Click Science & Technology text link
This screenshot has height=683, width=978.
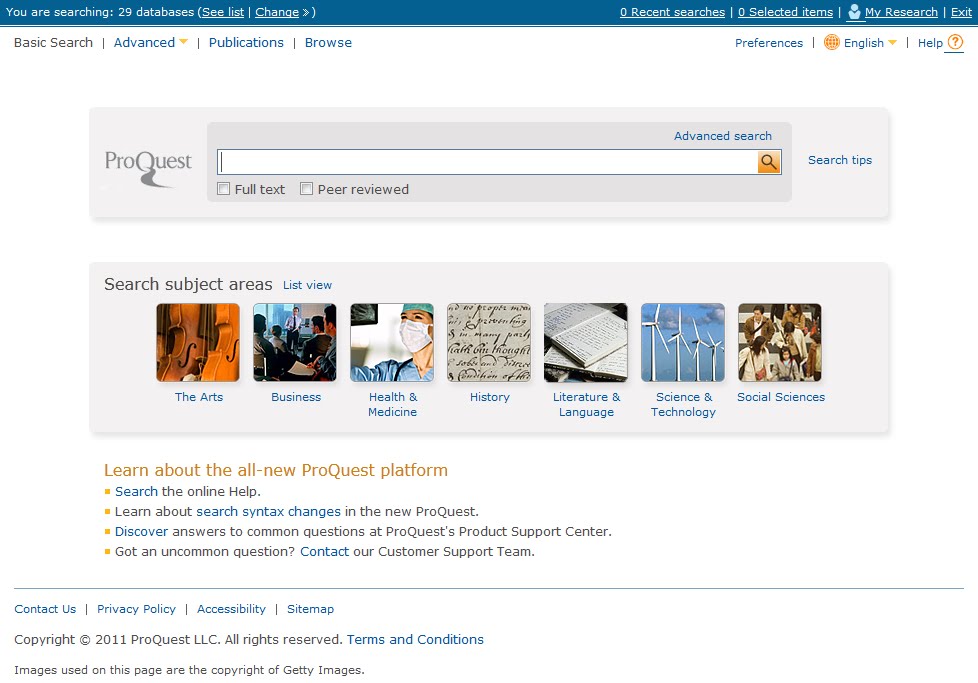click(x=684, y=404)
